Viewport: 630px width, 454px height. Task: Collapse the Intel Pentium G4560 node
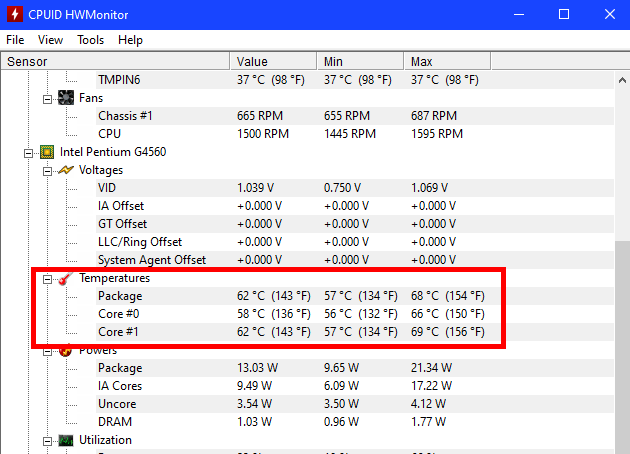coord(28,153)
